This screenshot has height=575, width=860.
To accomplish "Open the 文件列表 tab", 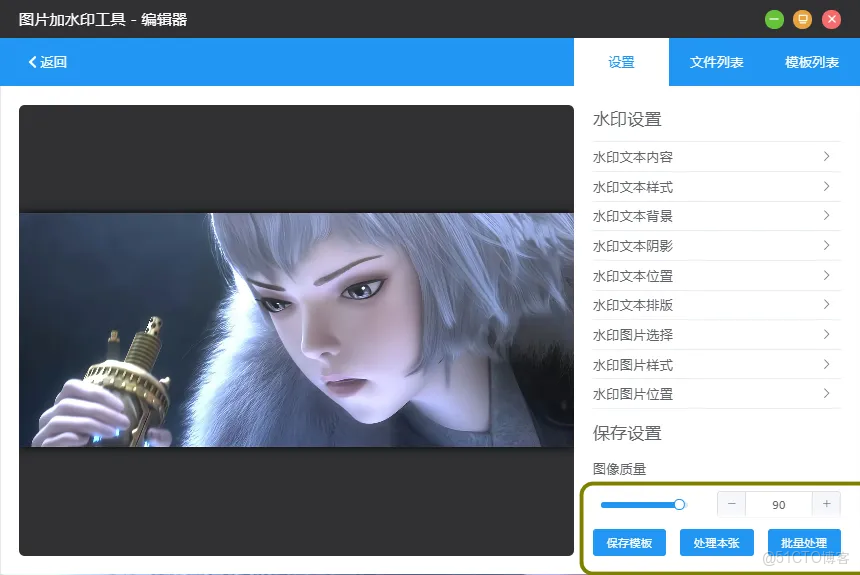I will 716,62.
